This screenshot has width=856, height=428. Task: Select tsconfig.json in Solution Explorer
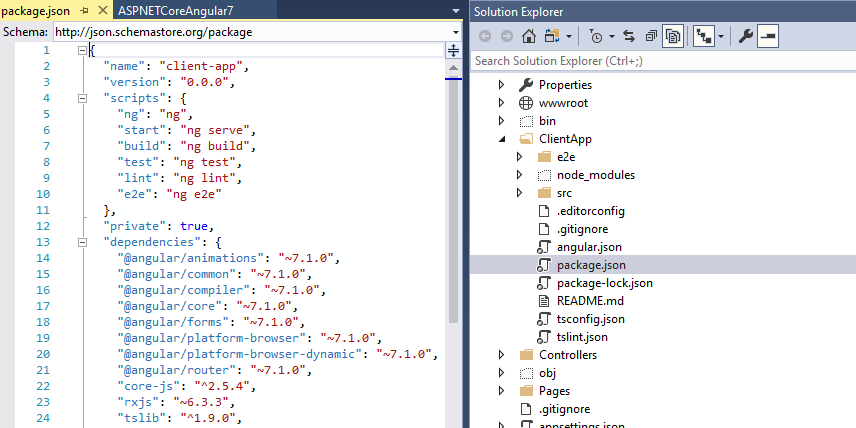tap(591, 319)
